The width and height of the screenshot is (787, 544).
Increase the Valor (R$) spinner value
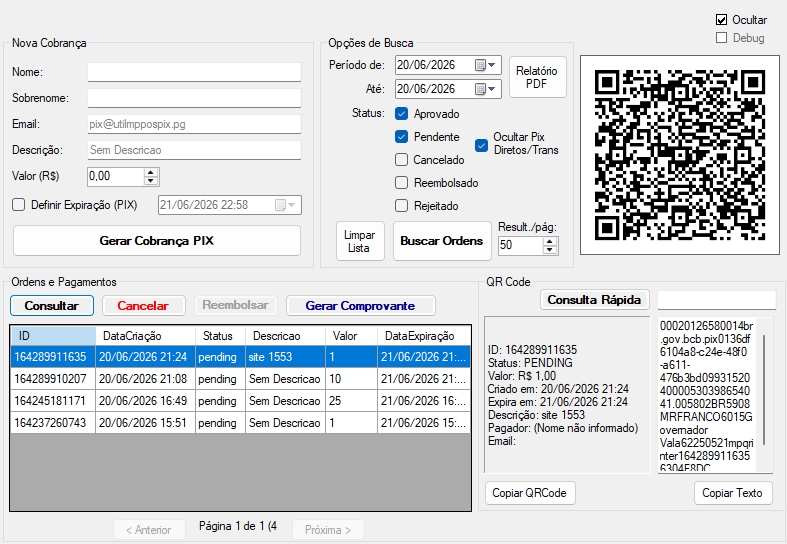151,172
